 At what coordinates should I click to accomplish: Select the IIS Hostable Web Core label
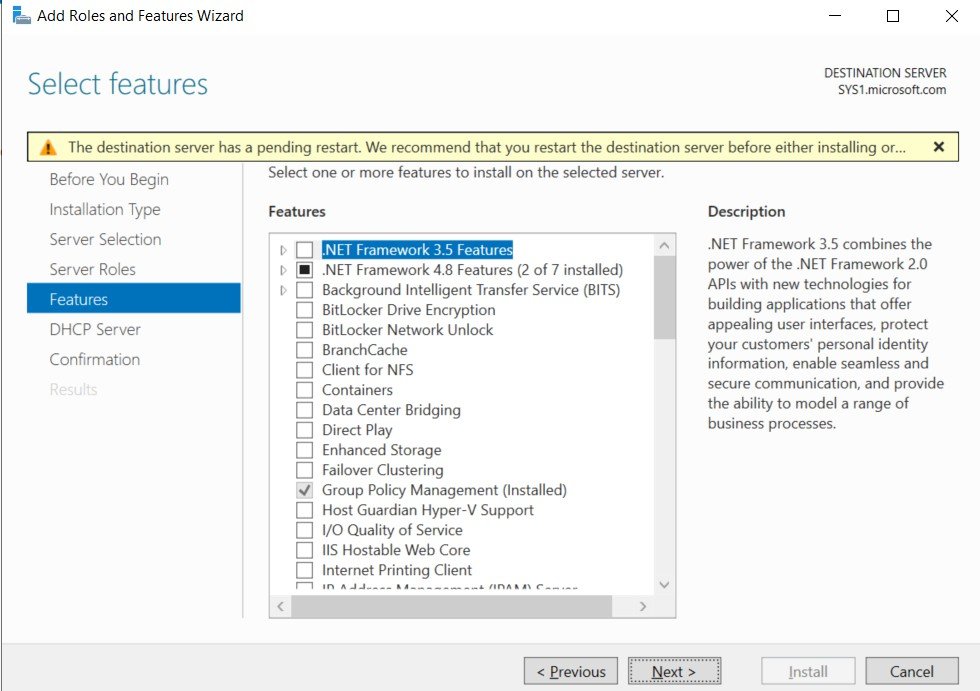click(396, 550)
